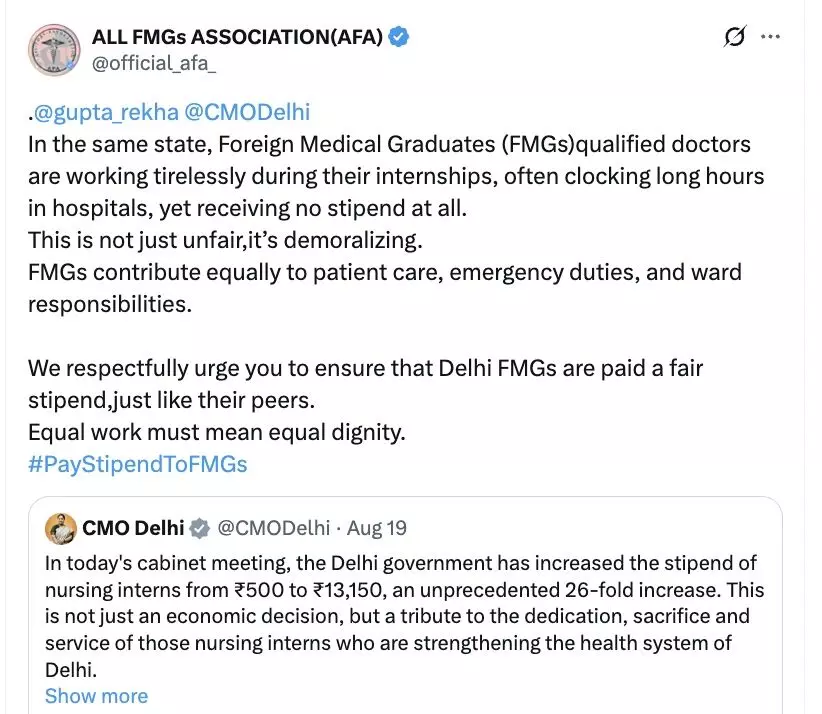The image size is (822, 714).
Task: Click the CMO Delhi name in quoted tweet
Action: pyautogui.click(x=133, y=528)
